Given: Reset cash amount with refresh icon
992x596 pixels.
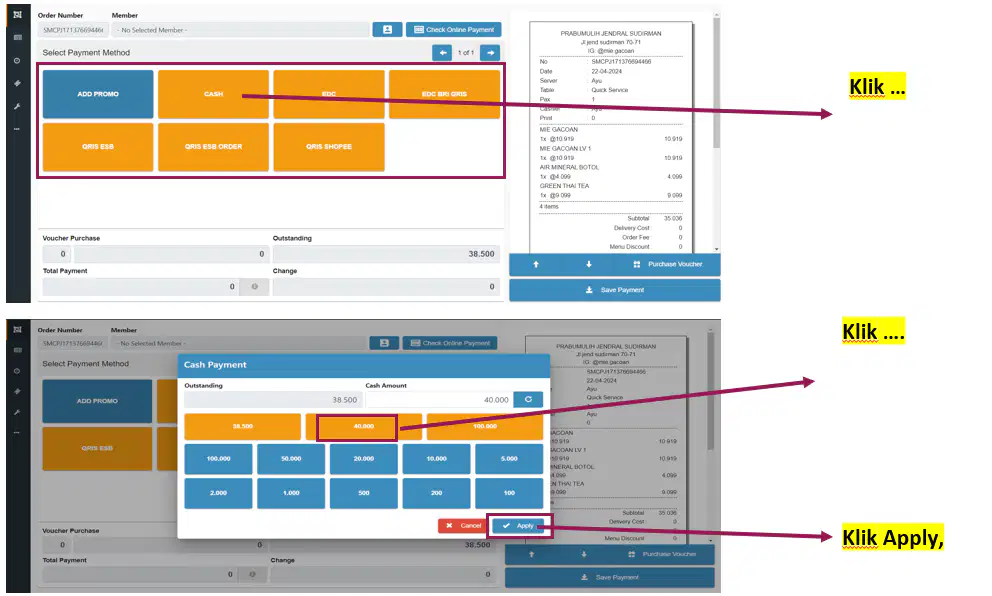Looking at the screenshot, I should pyautogui.click(x=528, y=399).
